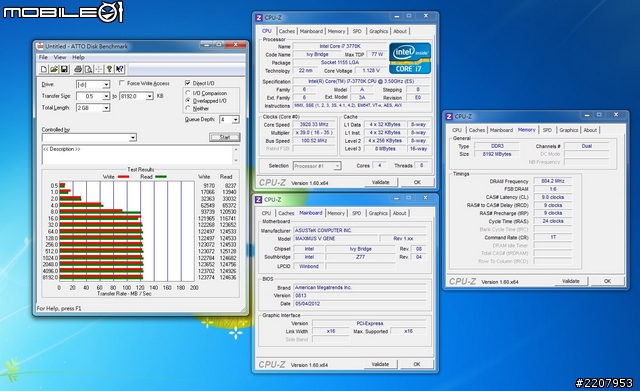The image size is (640, 391).
Task: Switch to SPD tab in top CPU-Z window
Action: (x=357, y=31)
